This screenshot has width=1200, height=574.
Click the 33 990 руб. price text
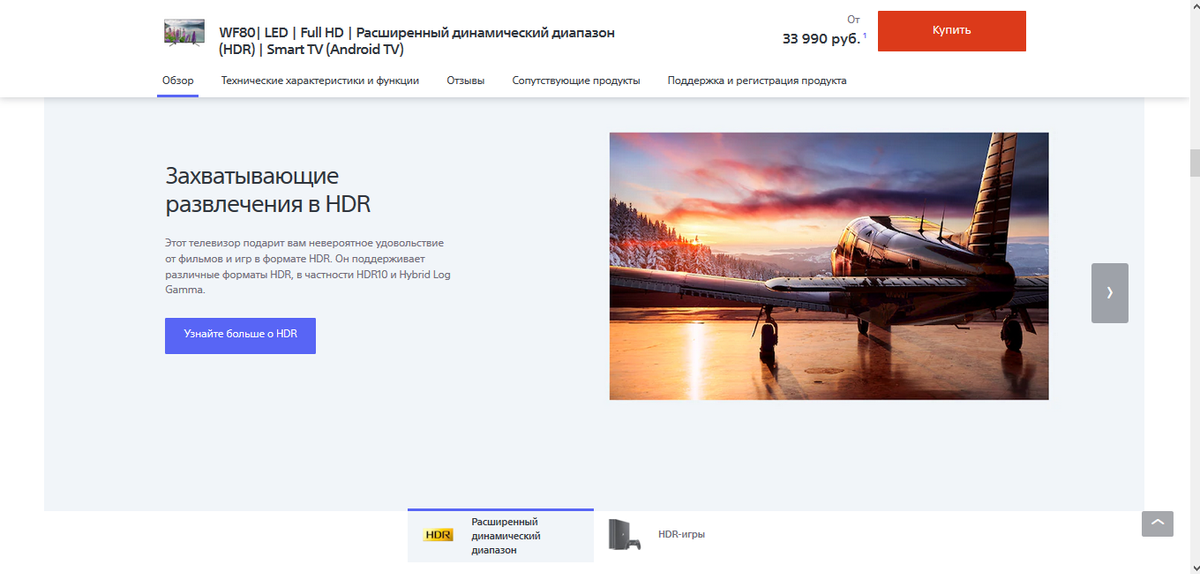pyautogui.click(x=820, y=40)
